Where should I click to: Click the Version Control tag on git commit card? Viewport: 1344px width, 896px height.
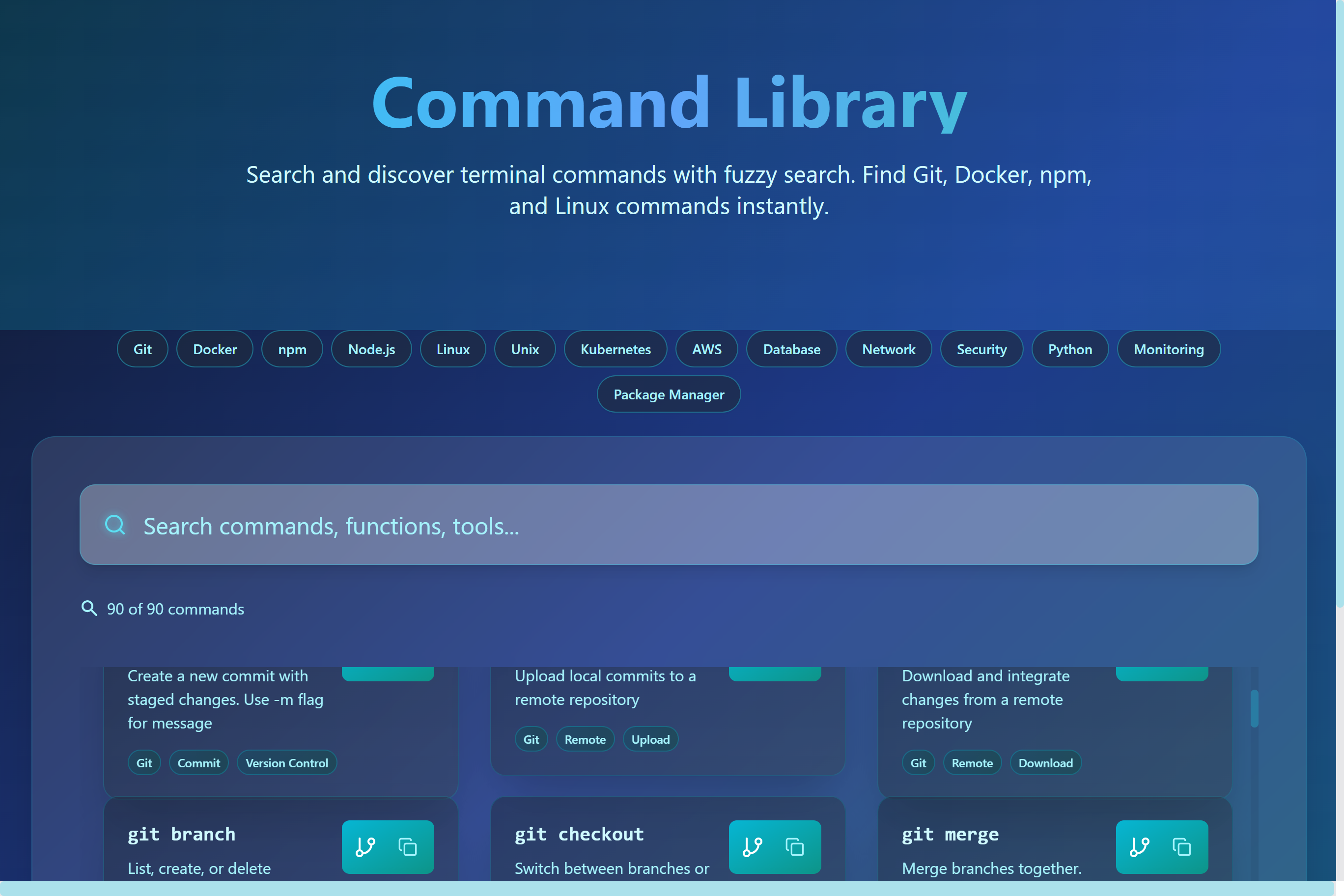287,762
